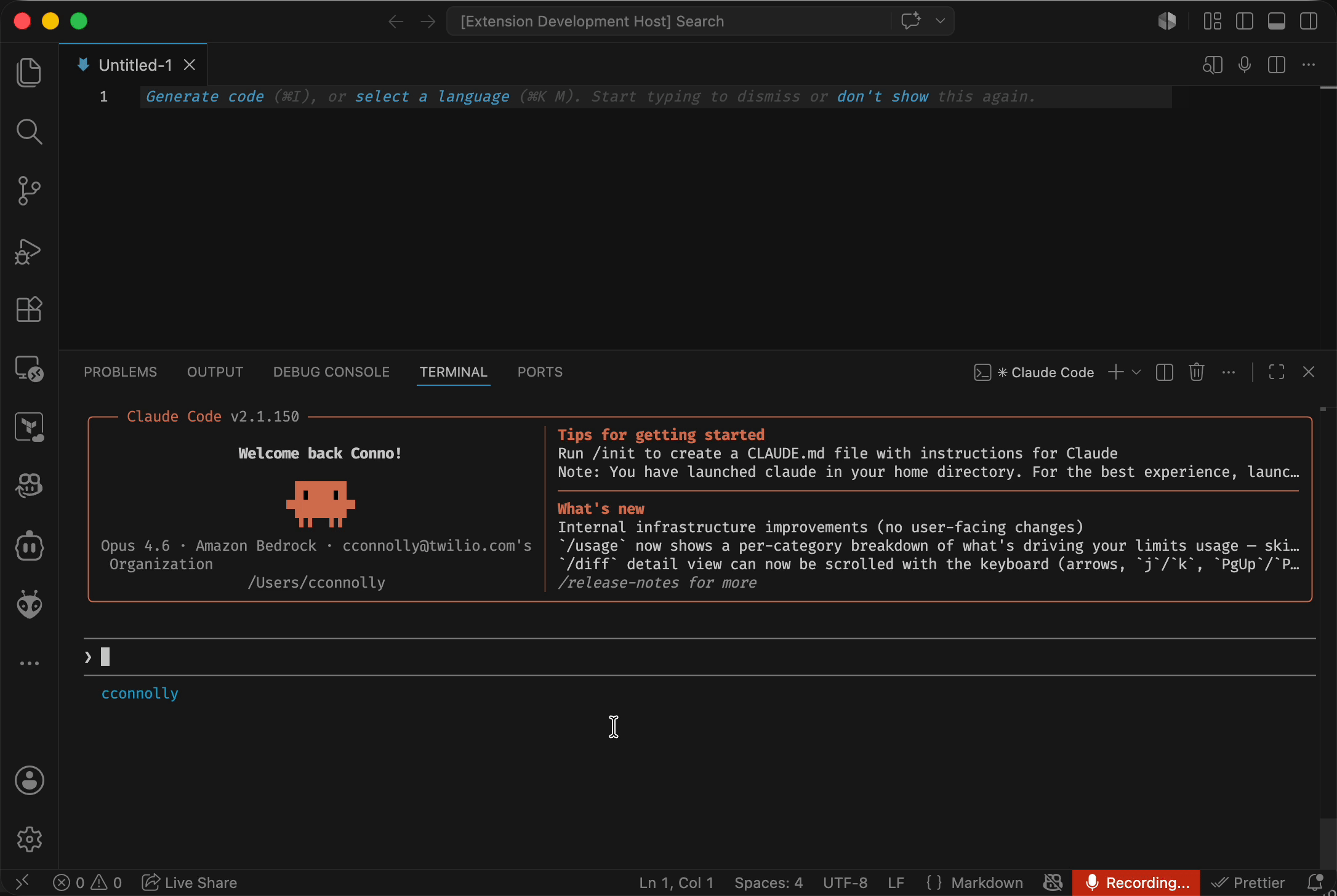Stop the Recording status item
Viewport: 1337px width, 896px height.
[1136, 882]
